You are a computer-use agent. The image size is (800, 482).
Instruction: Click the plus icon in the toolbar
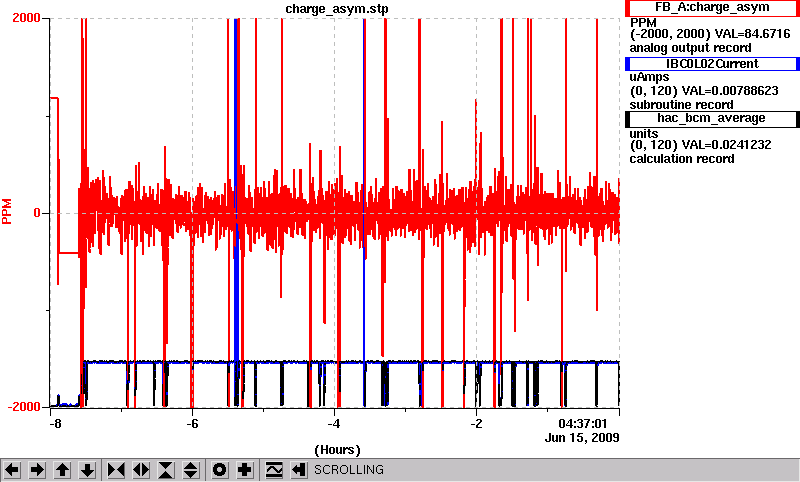(245, 470)
